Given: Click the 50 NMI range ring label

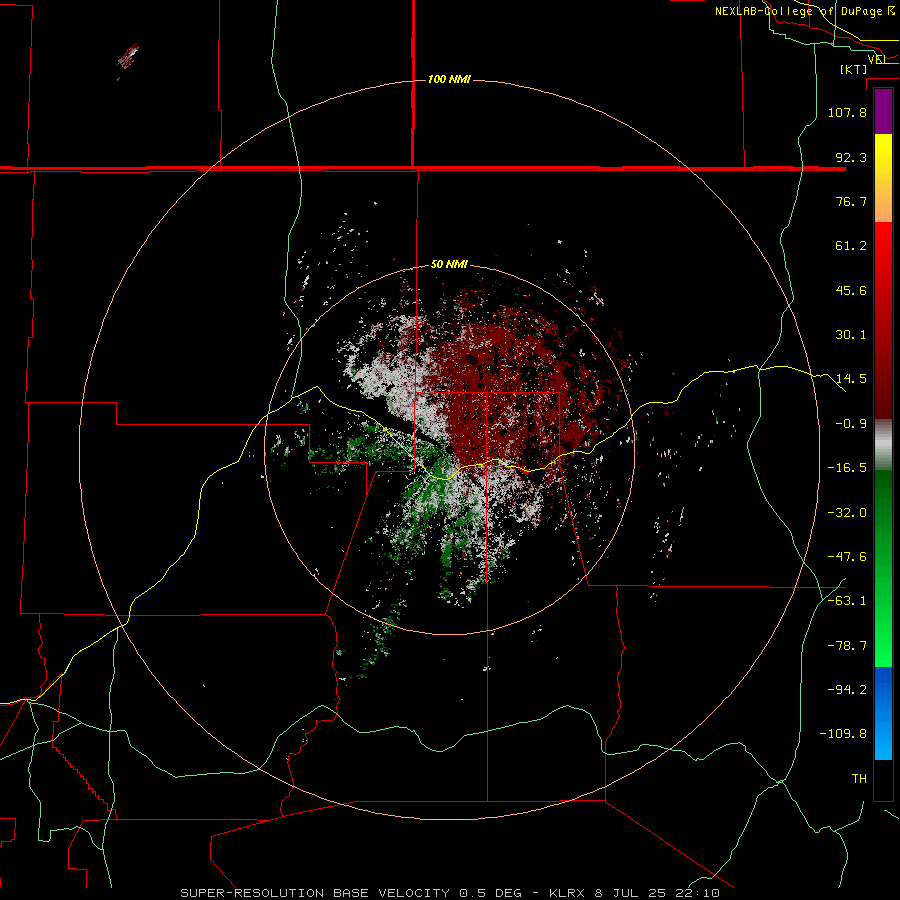Looking at the screenshot, I should pyautogui.click(x=449, y=264).
